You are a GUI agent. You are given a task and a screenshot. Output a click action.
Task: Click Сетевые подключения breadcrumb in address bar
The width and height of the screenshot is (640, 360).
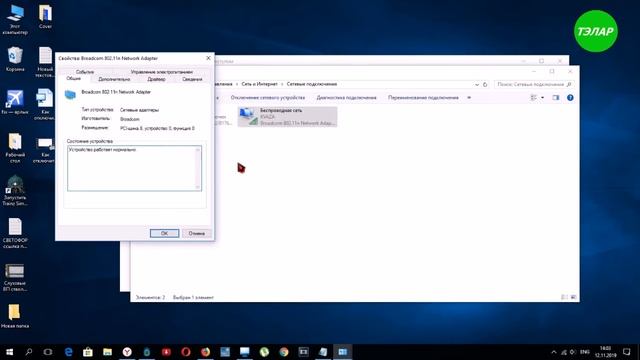coord(312,84)
